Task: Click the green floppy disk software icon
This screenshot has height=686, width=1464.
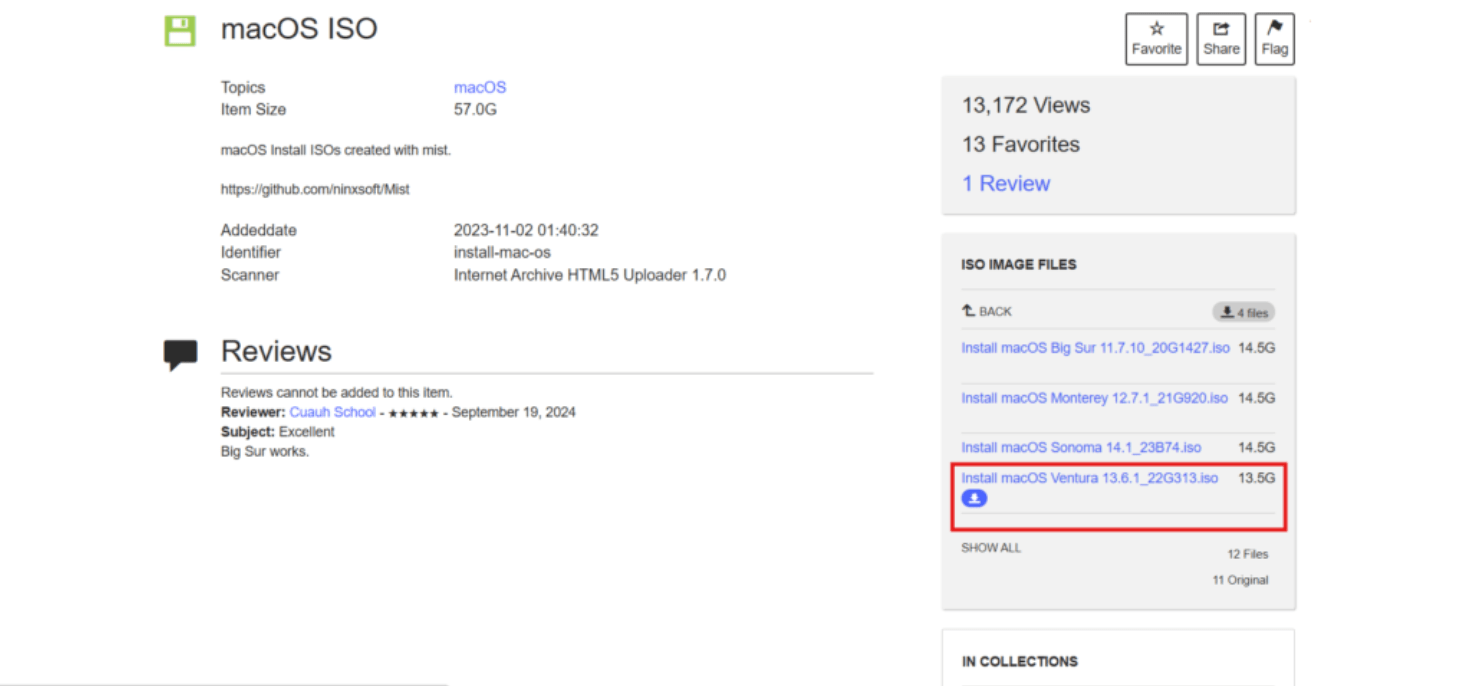Action: [180, 30]
